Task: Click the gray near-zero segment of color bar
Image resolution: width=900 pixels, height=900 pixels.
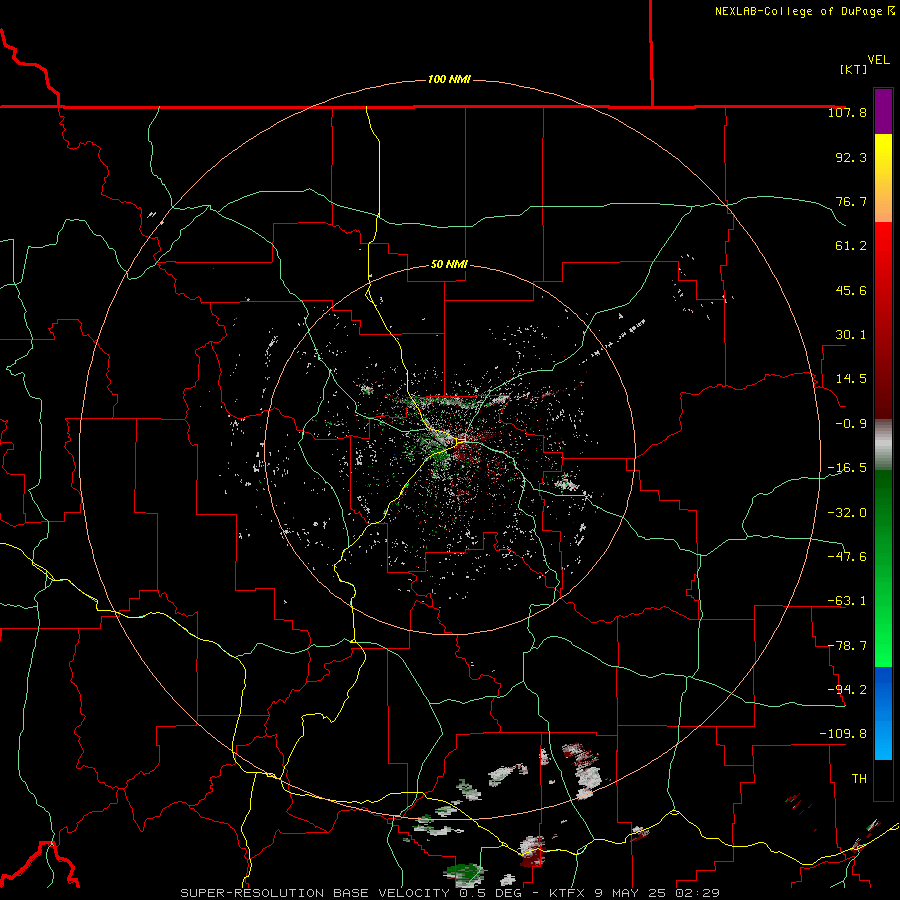Action: 883,444
